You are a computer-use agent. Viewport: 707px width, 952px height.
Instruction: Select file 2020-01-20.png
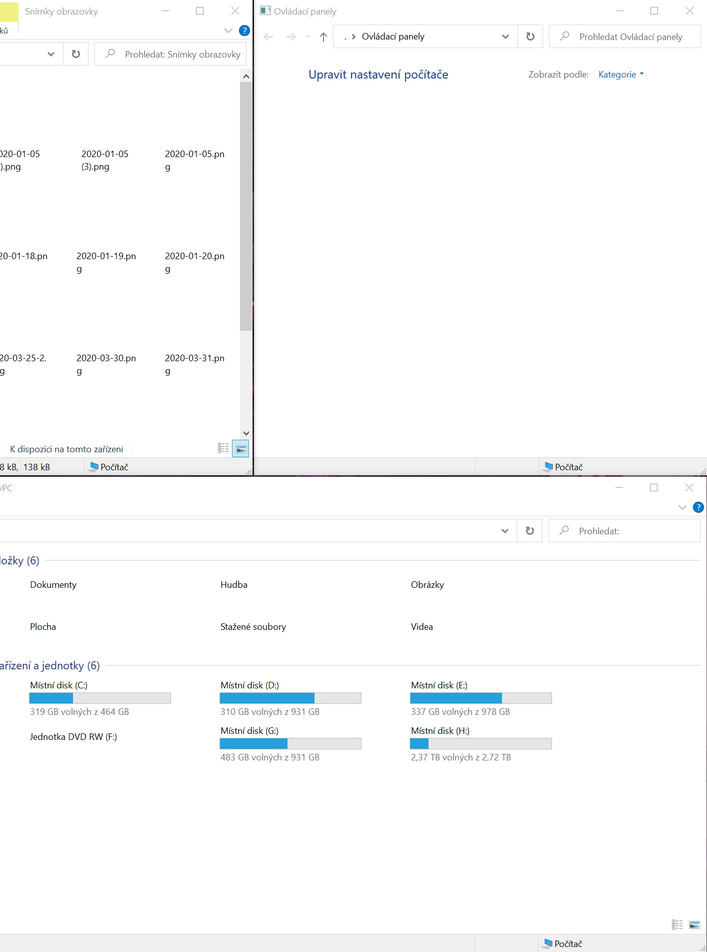194,262
